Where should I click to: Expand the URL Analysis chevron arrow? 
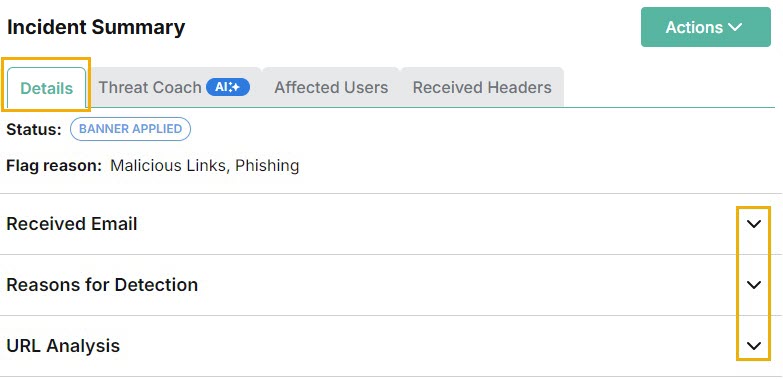pos(754,346)
